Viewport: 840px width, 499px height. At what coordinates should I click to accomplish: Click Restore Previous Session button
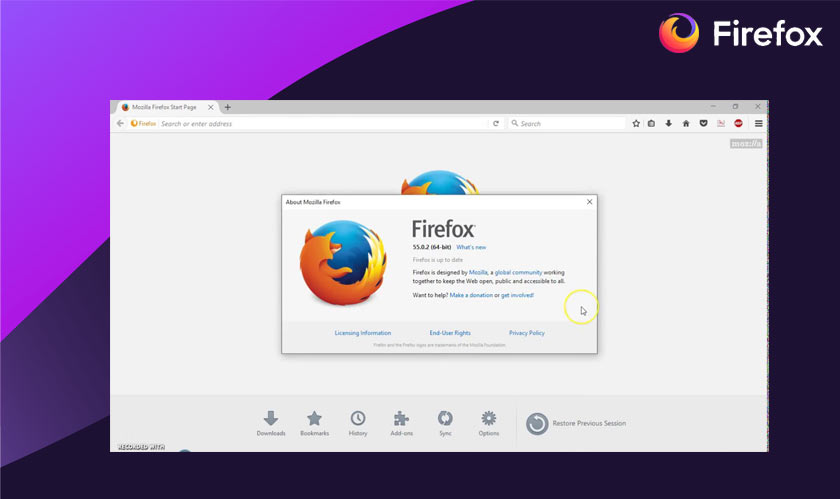[576, 423]
